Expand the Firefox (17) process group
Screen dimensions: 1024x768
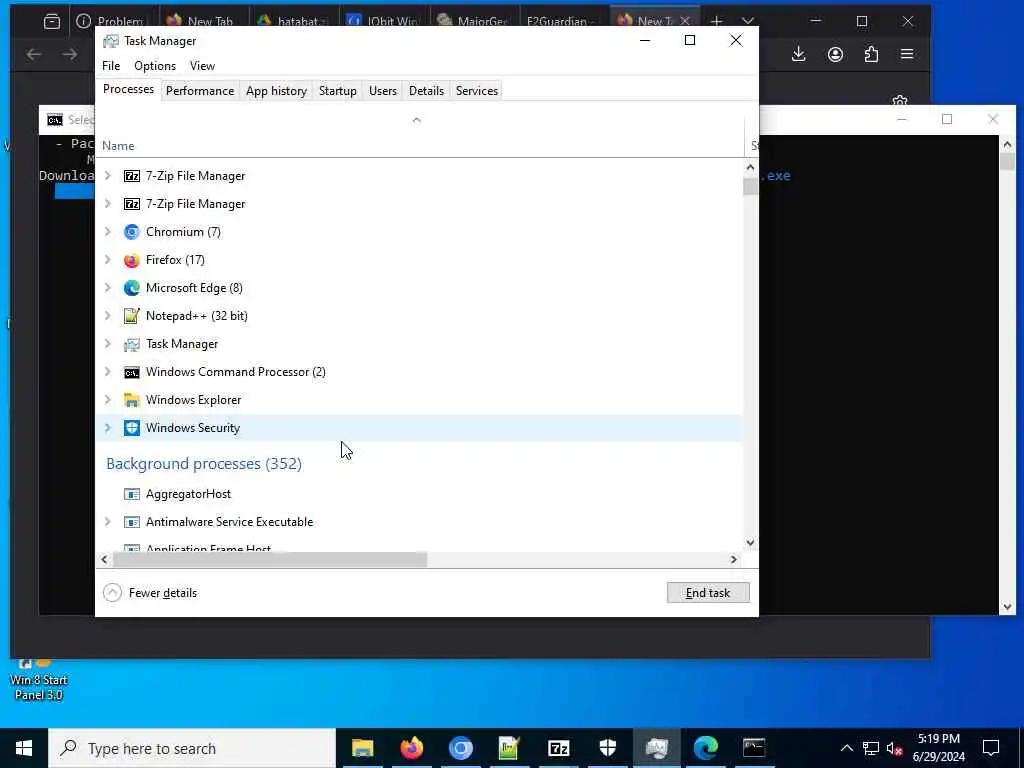[108, 260]
